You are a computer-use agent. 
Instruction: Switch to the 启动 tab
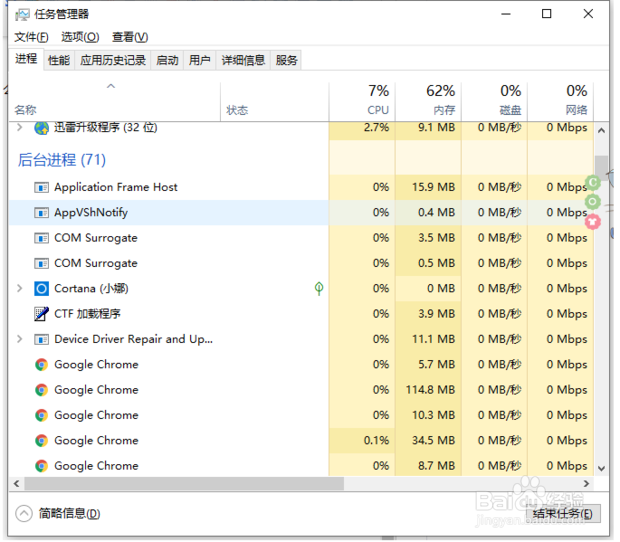pyautogui.click(x=167, y=60)
